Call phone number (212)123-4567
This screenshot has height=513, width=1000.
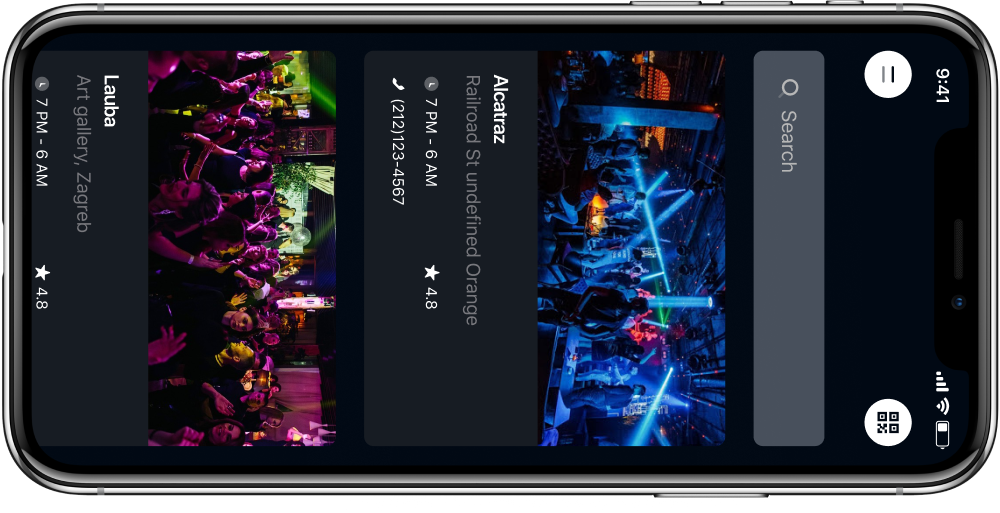click(398, 151)
